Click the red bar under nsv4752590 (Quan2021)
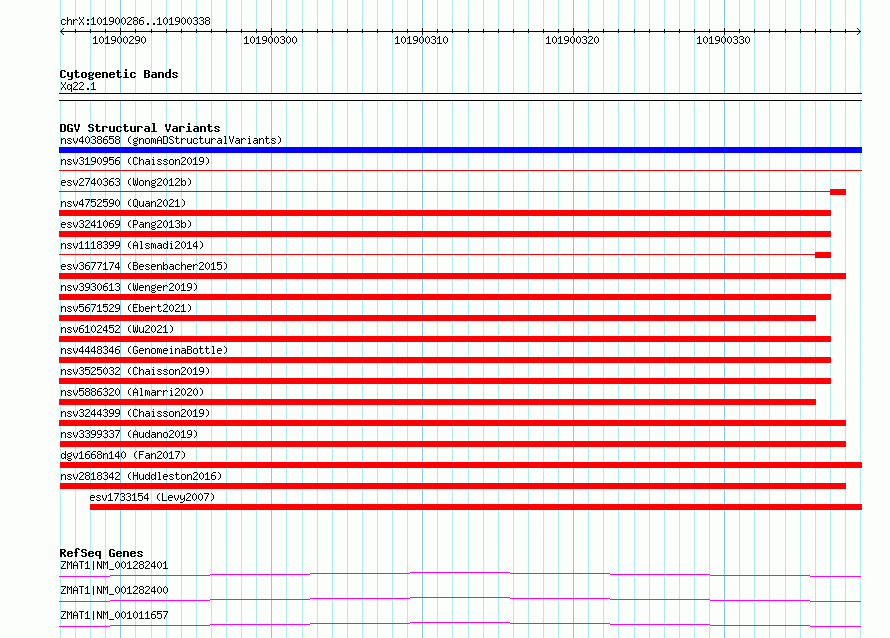890x638 pixels. tap(445, 213)
